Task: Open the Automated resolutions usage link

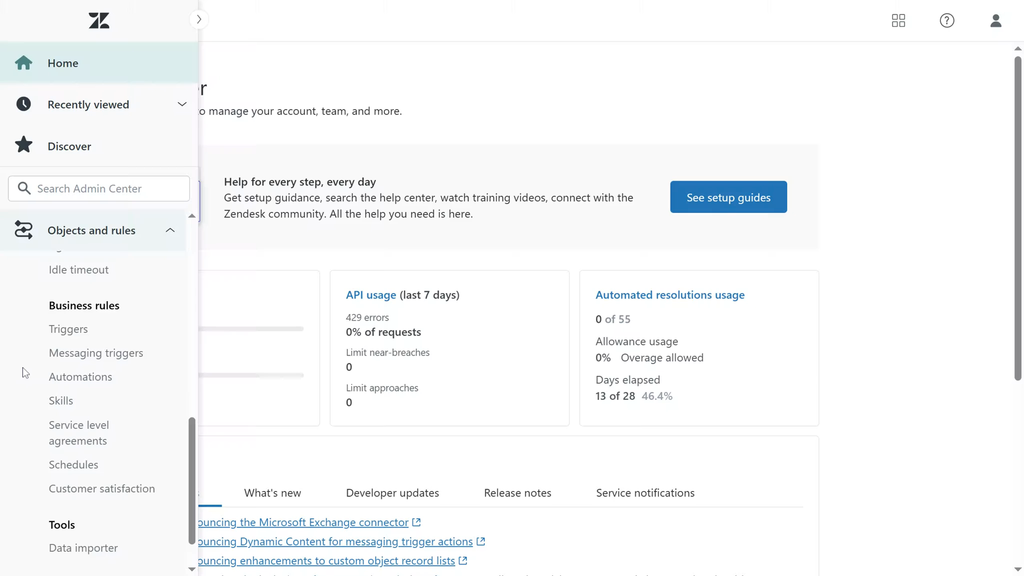Action: pos(669,295)
